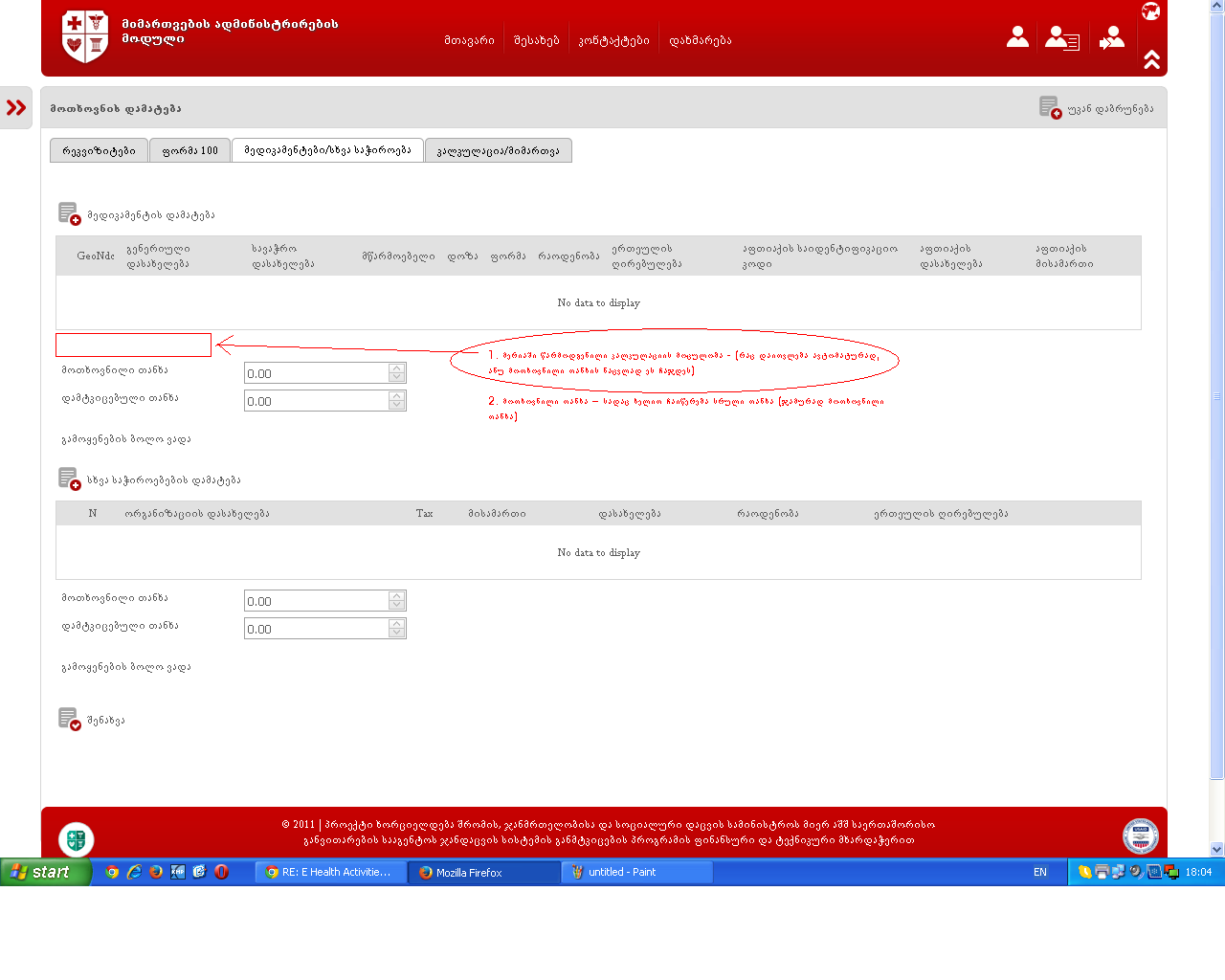Click the შენახვა save icon
The width and height of the screenshot is (1225, 980).
[x=69, y=719]
